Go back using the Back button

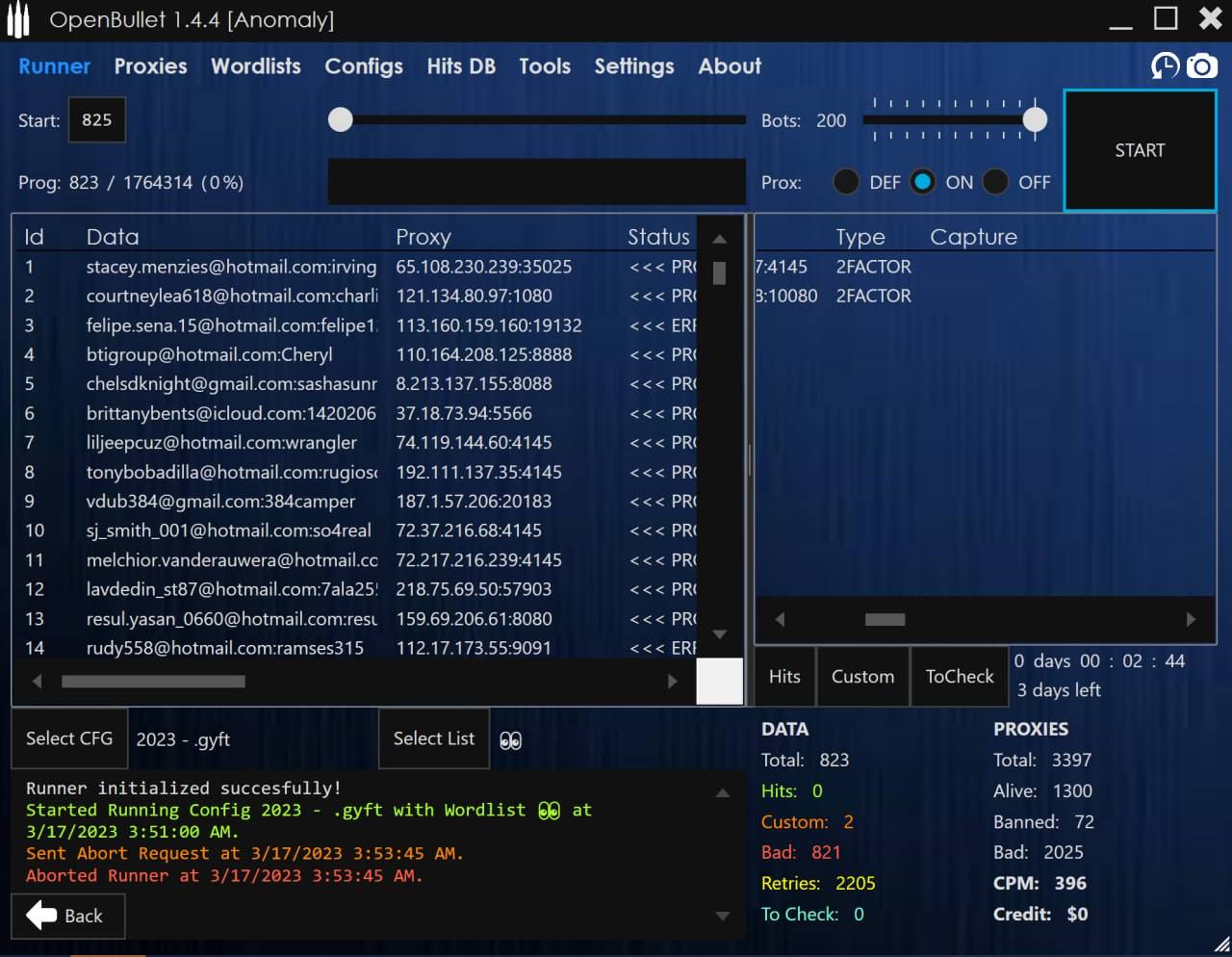point(67,916)
